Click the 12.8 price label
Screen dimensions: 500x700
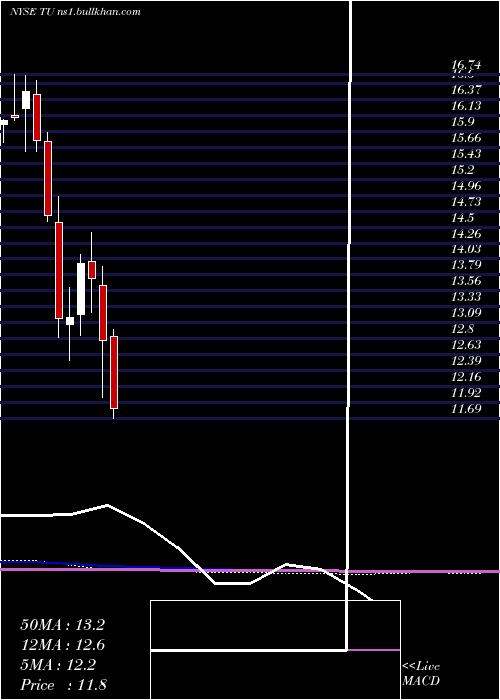tap(462, 329)
